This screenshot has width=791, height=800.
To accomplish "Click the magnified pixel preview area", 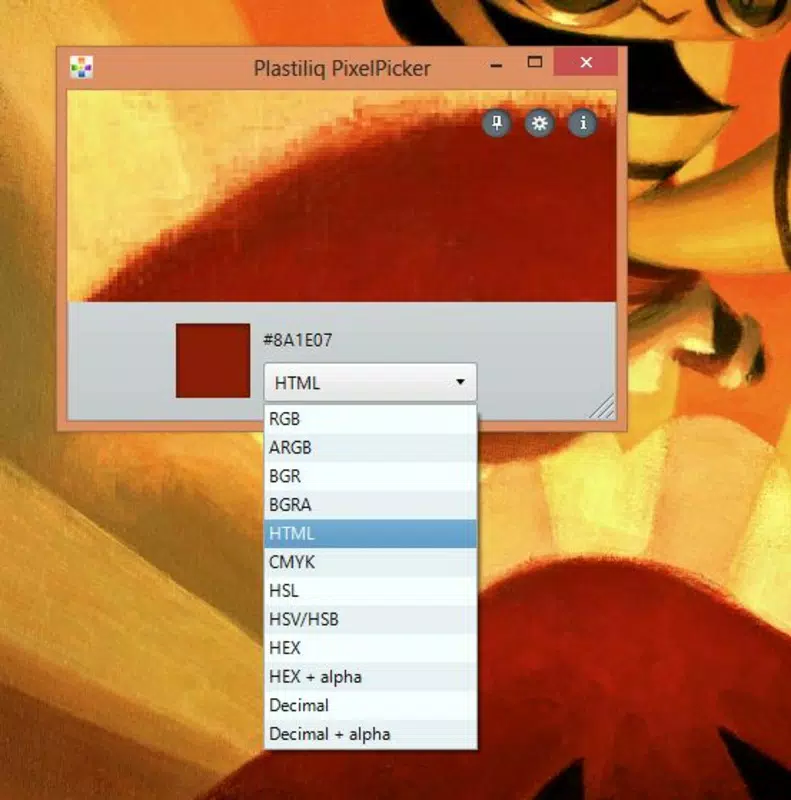I will 341,196.
